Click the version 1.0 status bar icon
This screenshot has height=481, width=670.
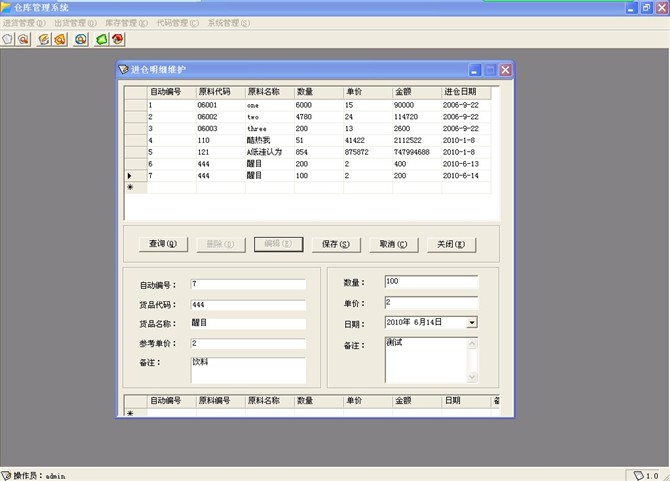(x=638, y=475)
